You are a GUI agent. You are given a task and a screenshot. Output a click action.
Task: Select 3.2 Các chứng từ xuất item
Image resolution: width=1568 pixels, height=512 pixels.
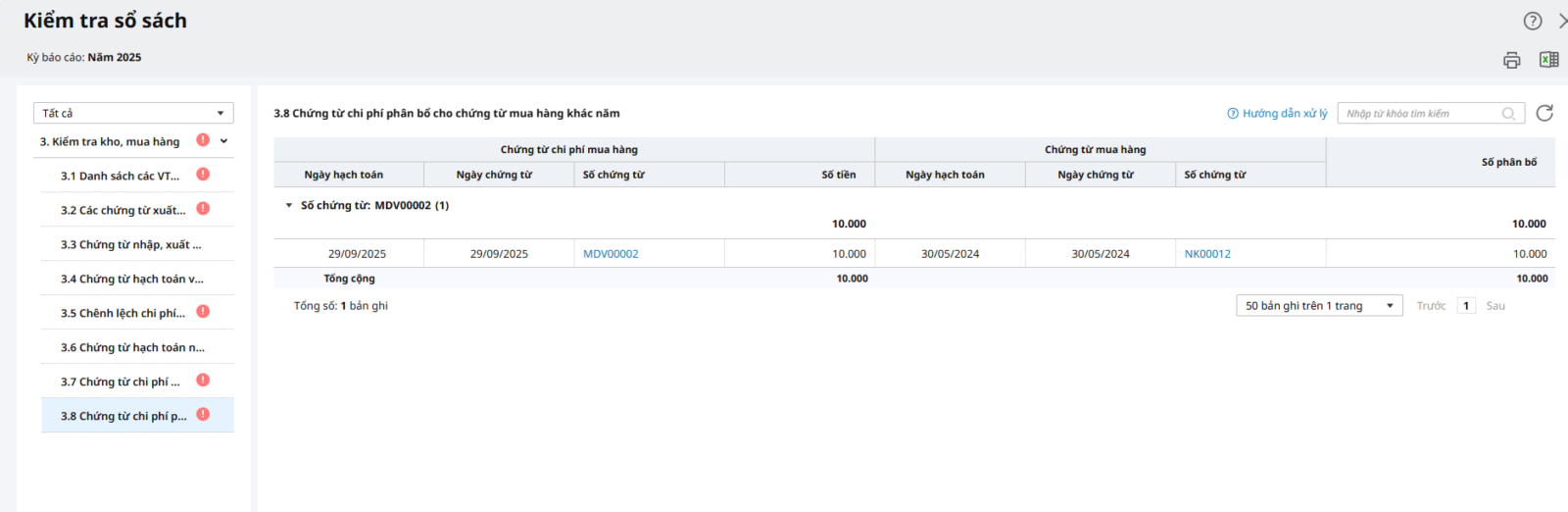122,210
